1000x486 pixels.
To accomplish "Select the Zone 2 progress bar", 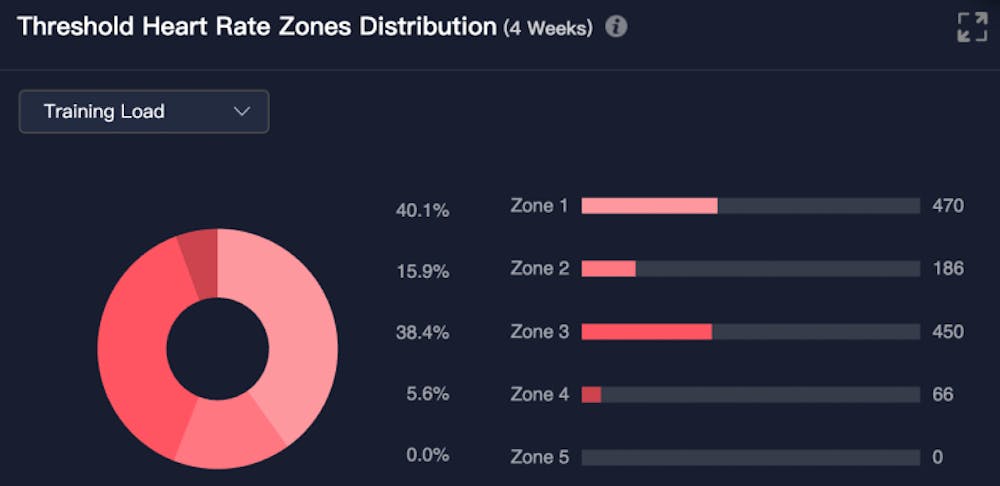I will click(x=750, y=269).
